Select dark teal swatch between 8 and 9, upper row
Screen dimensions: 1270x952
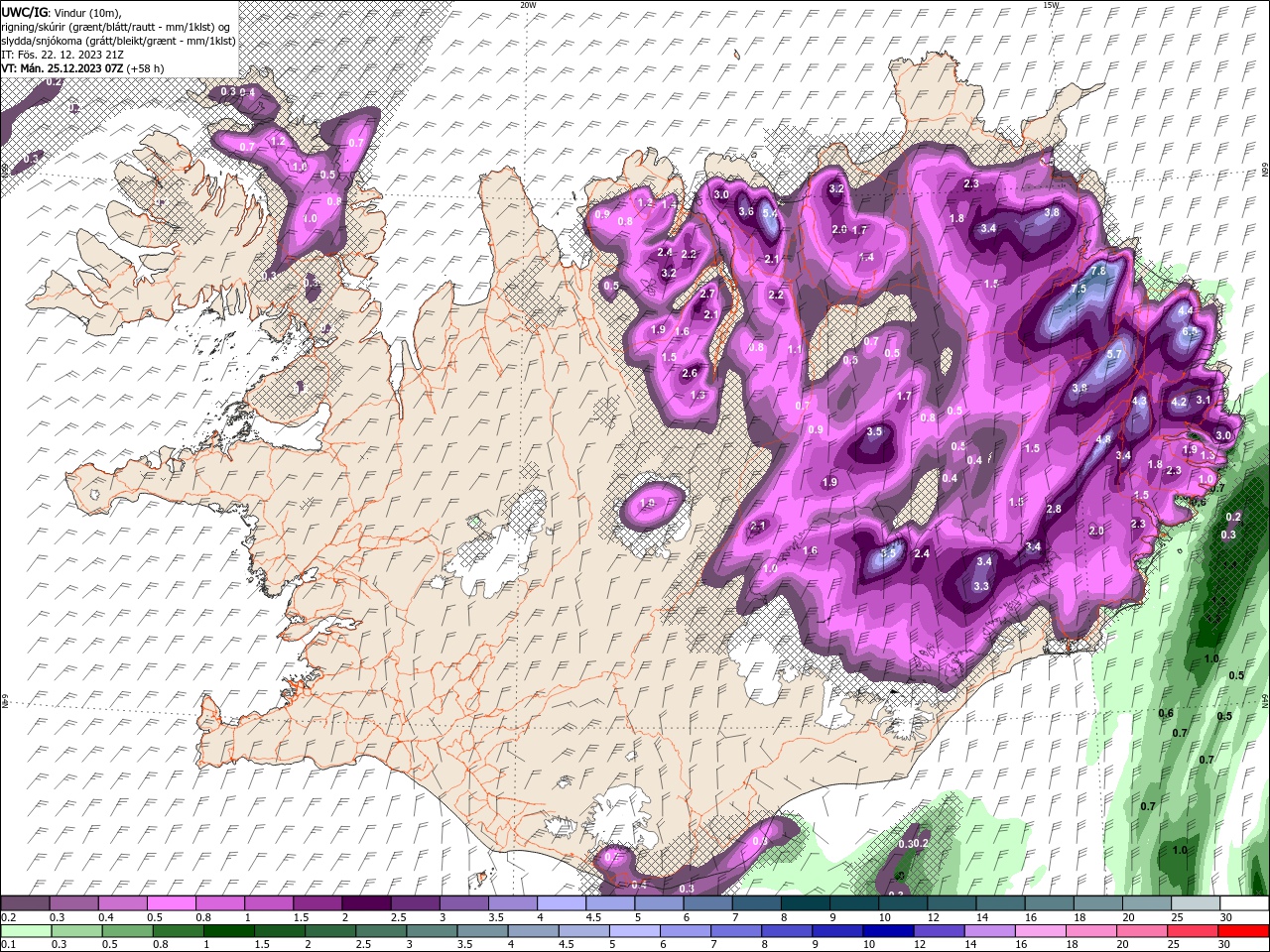coord(806,903)
